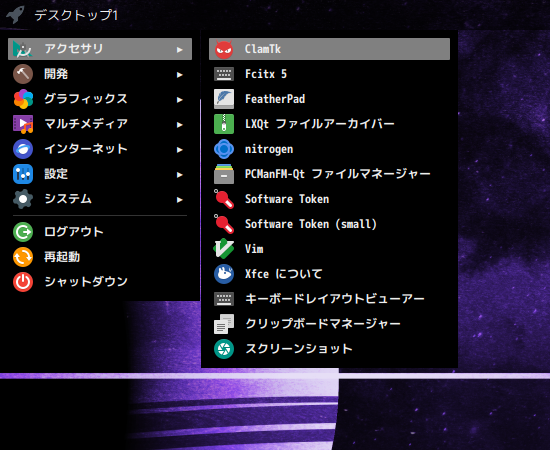Expand the 設定 submenu arrow
The width and height of the screenshot is (550, 450).
180,175
